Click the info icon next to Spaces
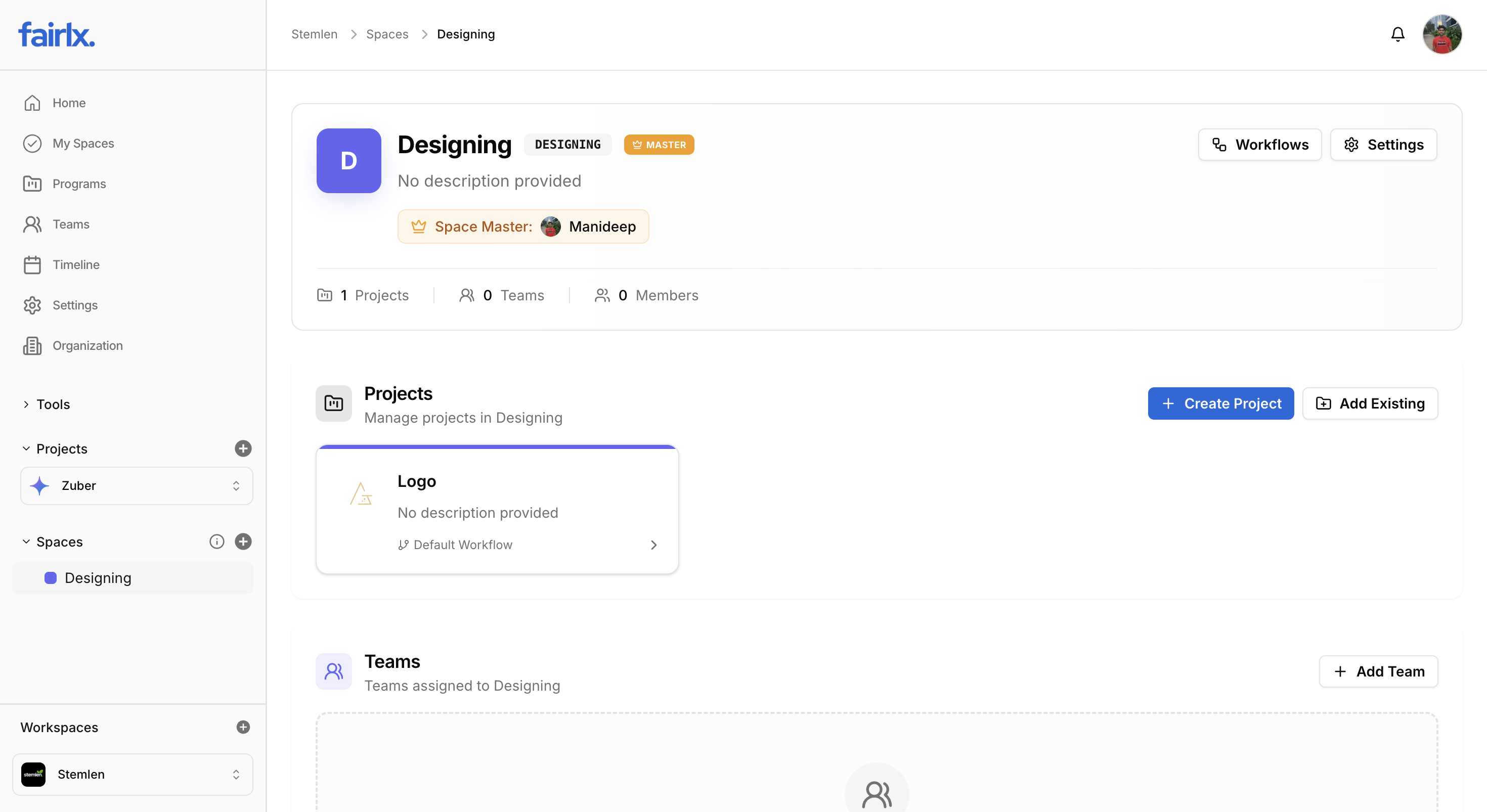 pyautogui.click(x=216, y=542)
